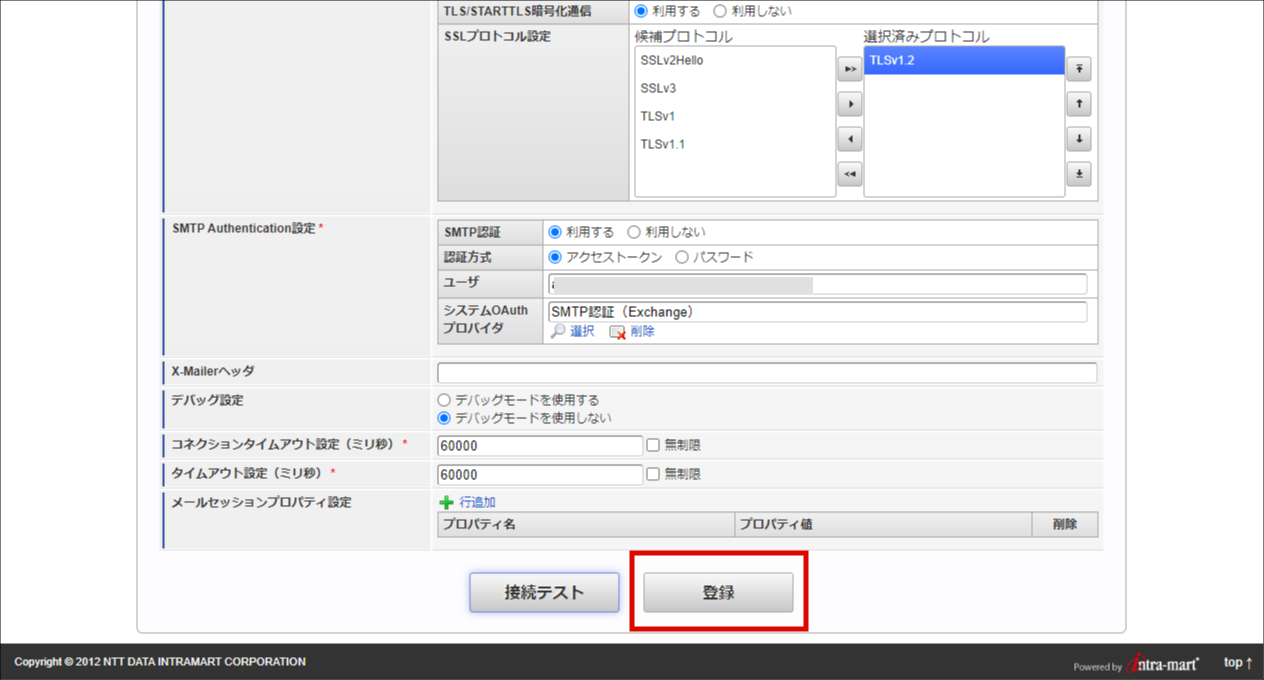Screen dimensions: 1264x680
Task: Select TLSv1.2 in selected protocols list
Action: [964, 60]
